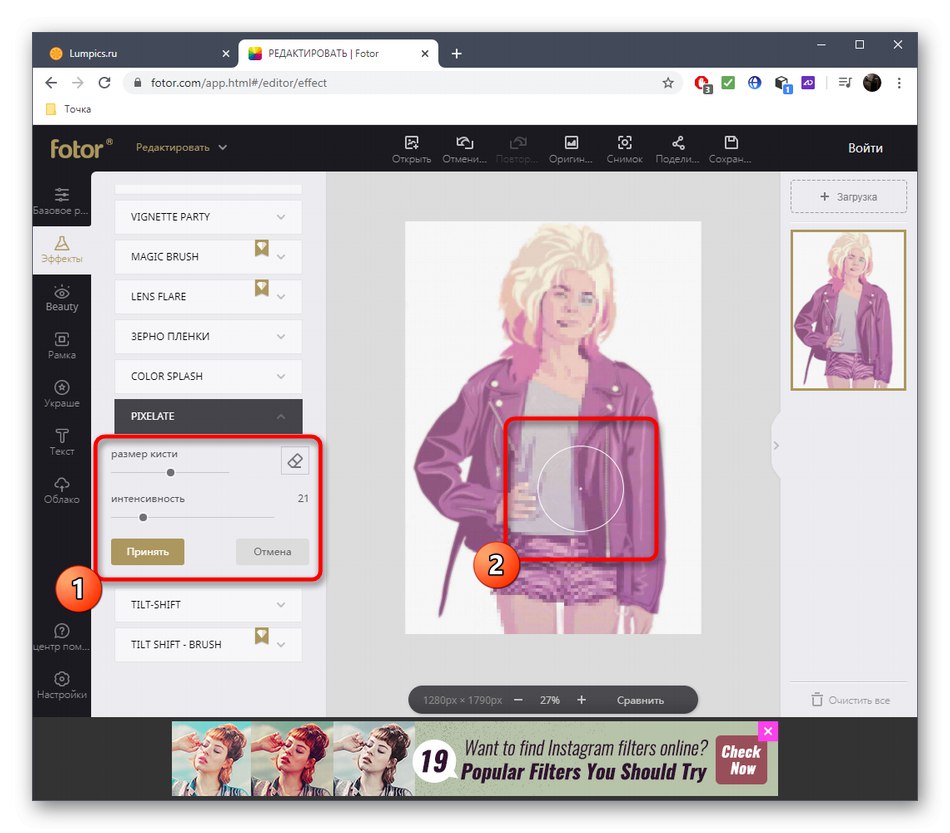Expand TILT-SHIFT effect

208,605
